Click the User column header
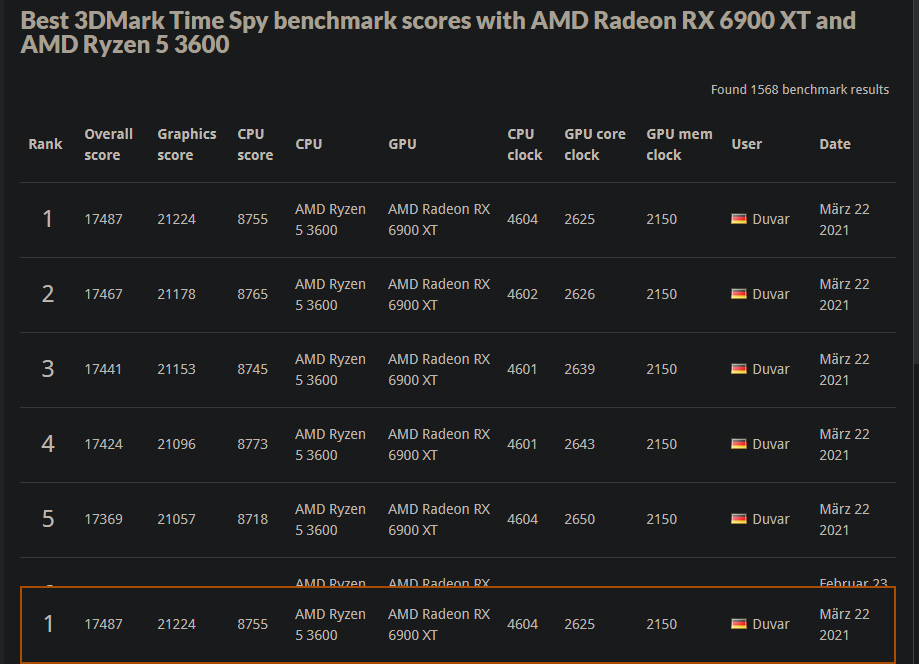The height and width of the screenshot is (664, 919). tap(746, 144)
